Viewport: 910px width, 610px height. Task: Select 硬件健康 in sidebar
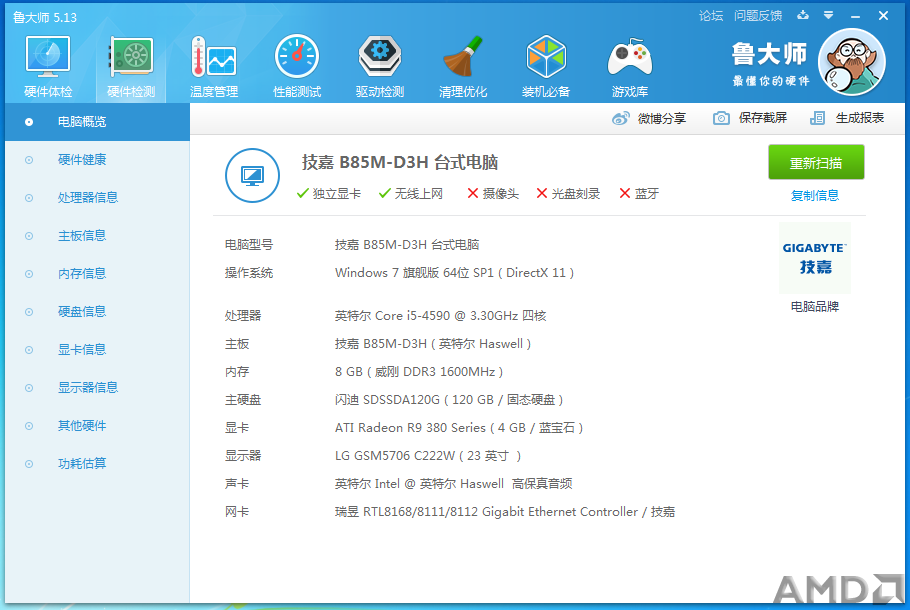[98, 160]
